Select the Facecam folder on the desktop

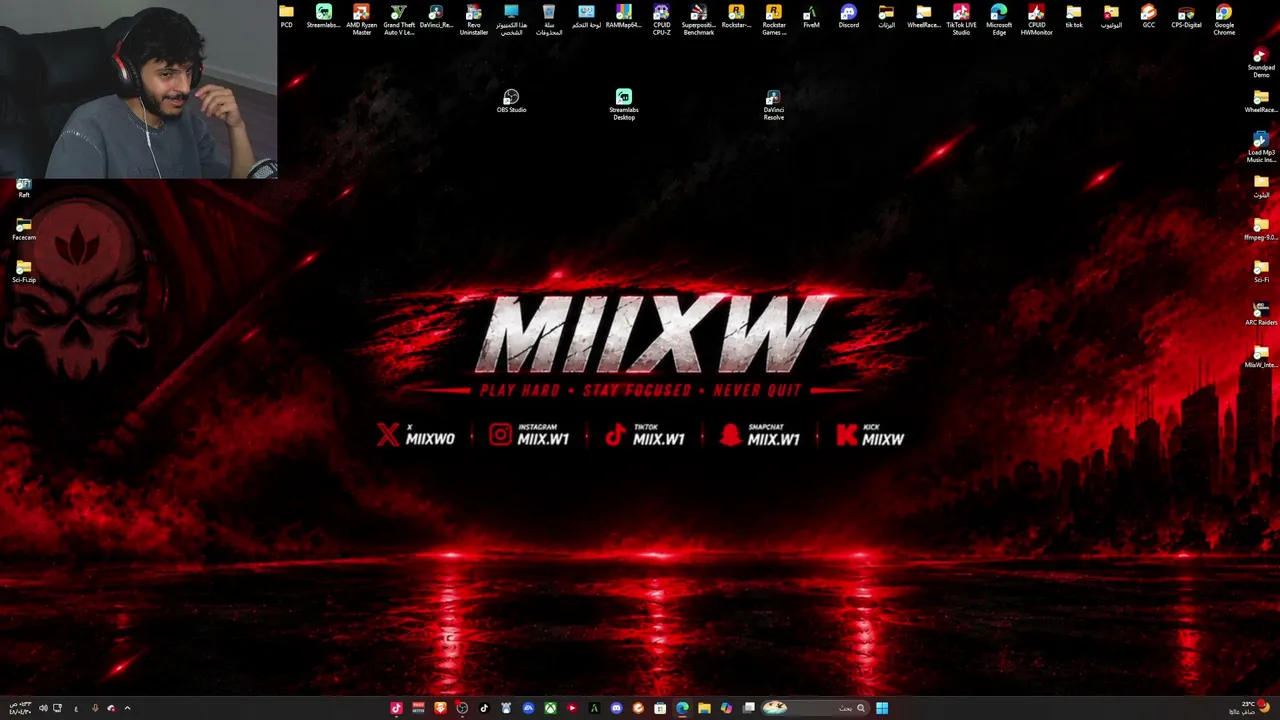pos(24,229)
